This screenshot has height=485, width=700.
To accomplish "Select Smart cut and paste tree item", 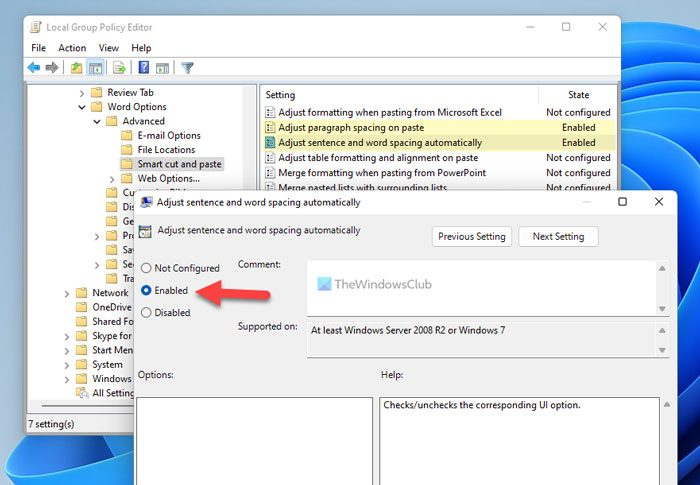I will tap(179, 164).
